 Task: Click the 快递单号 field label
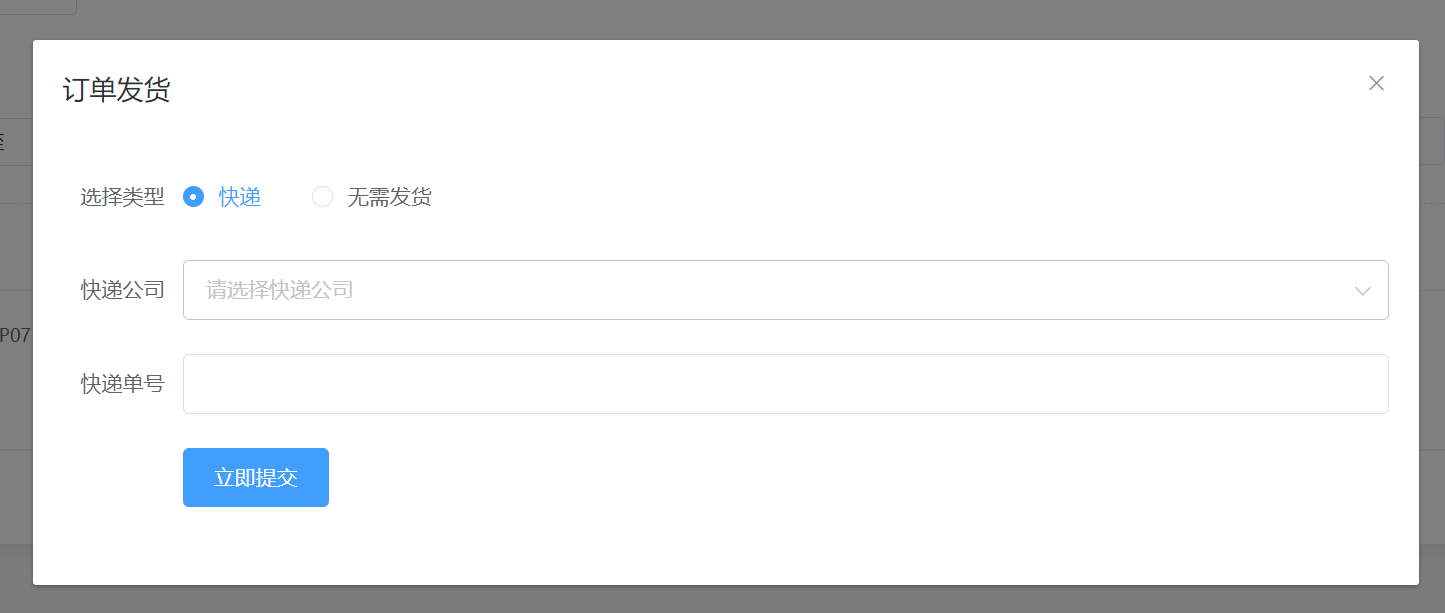click(x=122, y=384)
